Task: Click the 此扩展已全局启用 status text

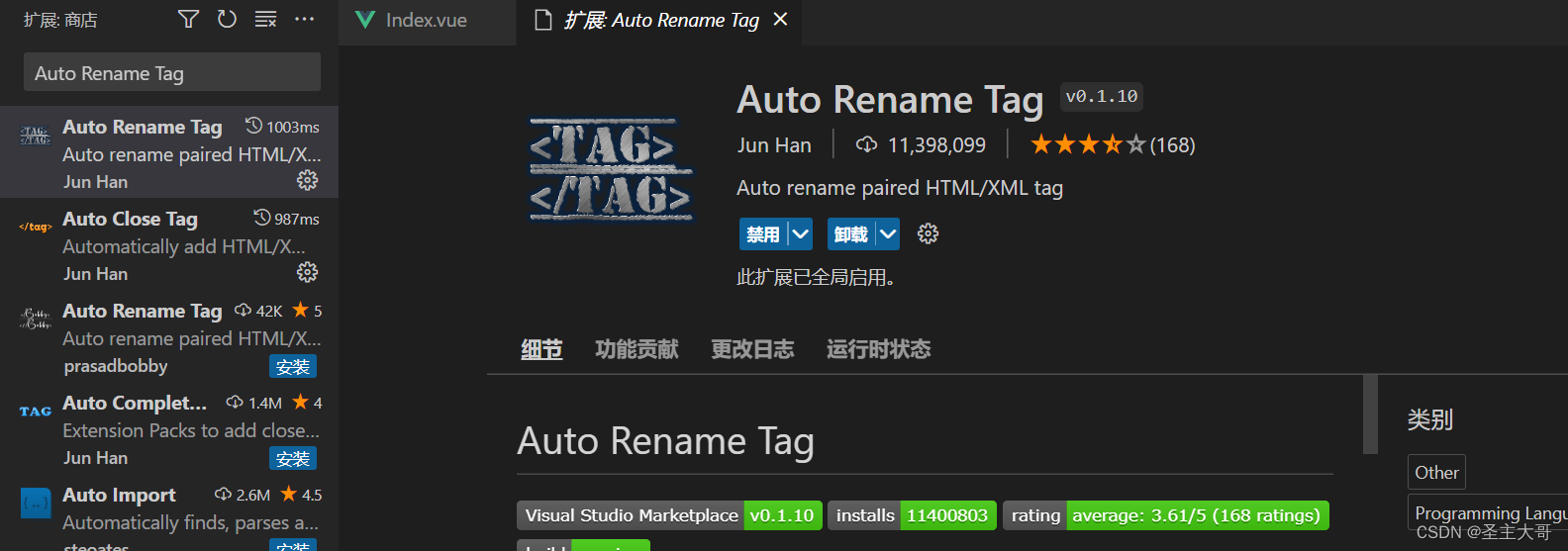Action: point(816,277)
